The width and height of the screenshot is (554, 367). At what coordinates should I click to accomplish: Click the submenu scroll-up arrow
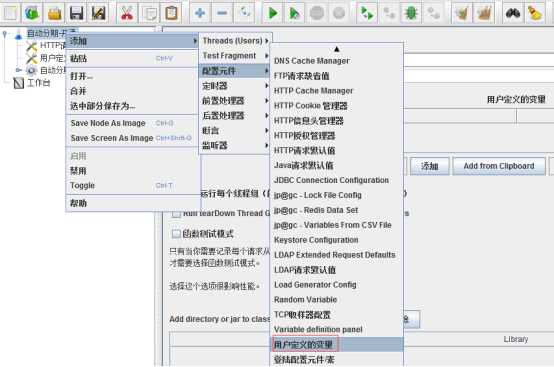pyautogui.click(x=337, y=49)
